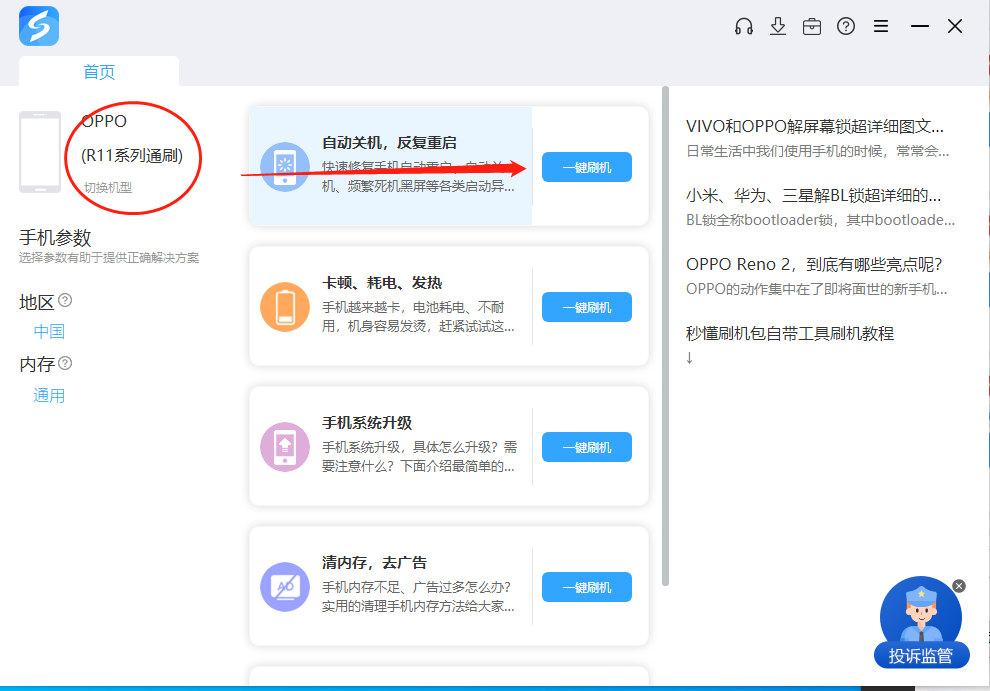
Task: Select the 中国 region option
Action: pos(49,332)
